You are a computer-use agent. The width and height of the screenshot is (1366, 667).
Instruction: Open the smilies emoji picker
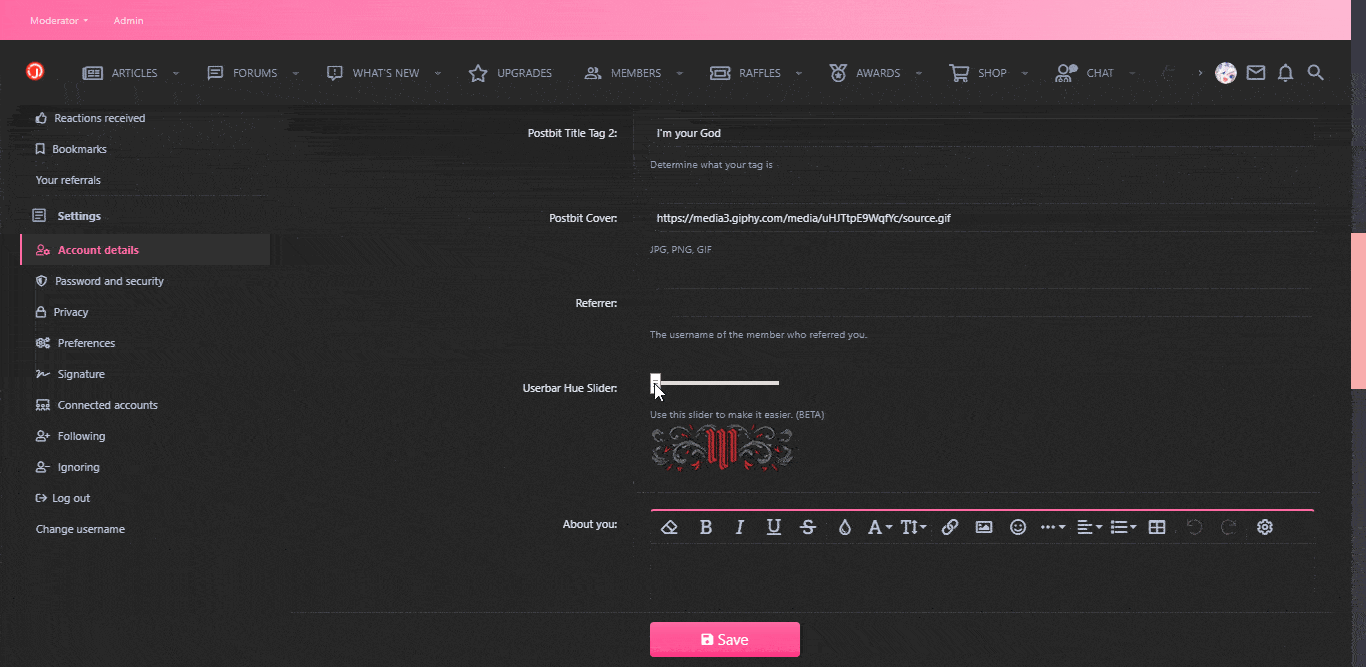(x=1018, y=527)
